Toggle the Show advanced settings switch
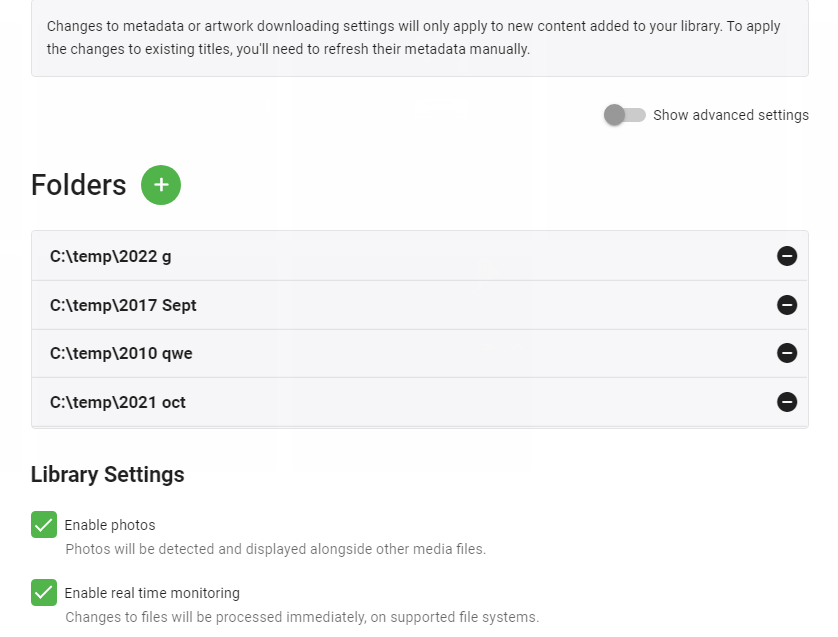 (625, 115)
